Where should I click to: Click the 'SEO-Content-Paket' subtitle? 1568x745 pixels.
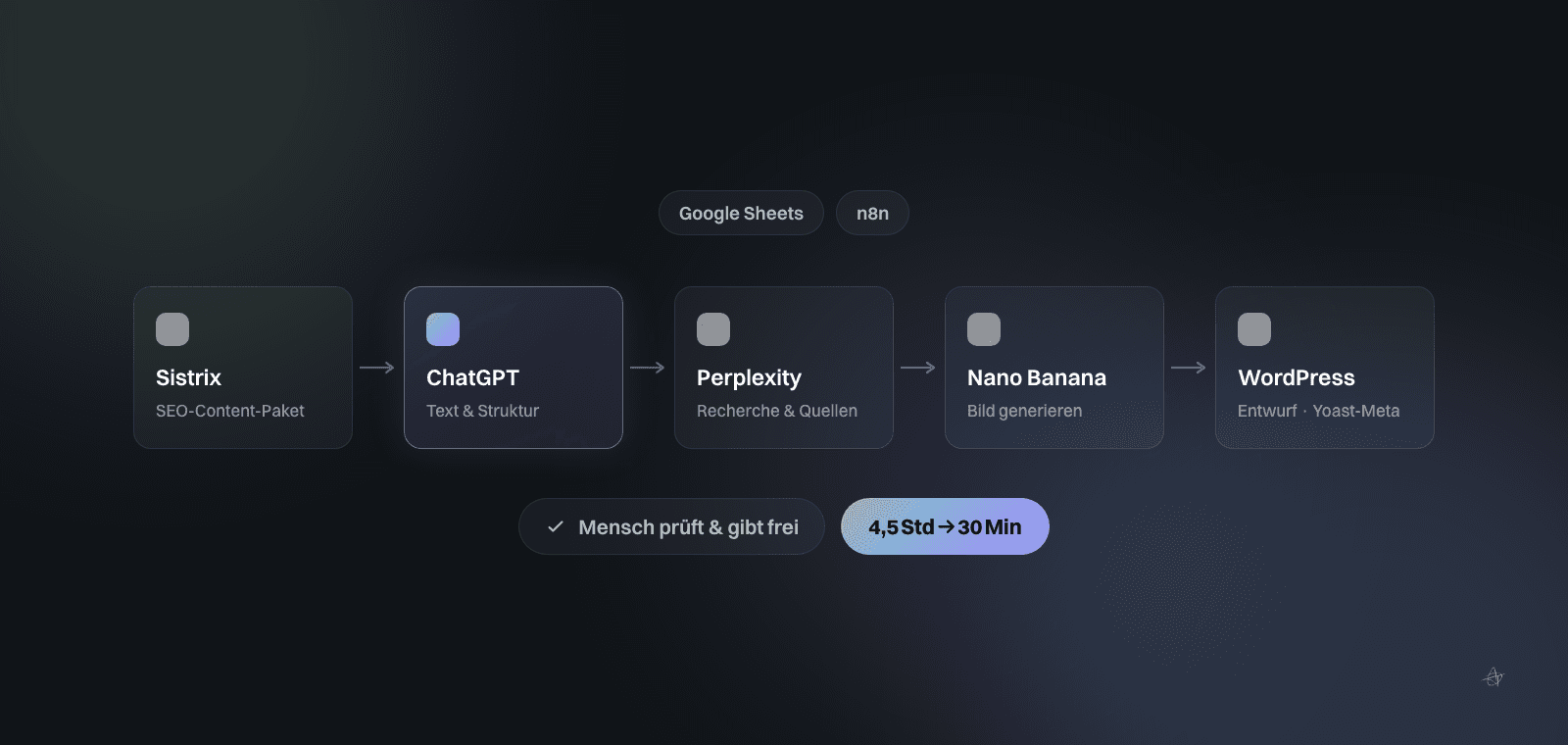click(x=230, y=411)
